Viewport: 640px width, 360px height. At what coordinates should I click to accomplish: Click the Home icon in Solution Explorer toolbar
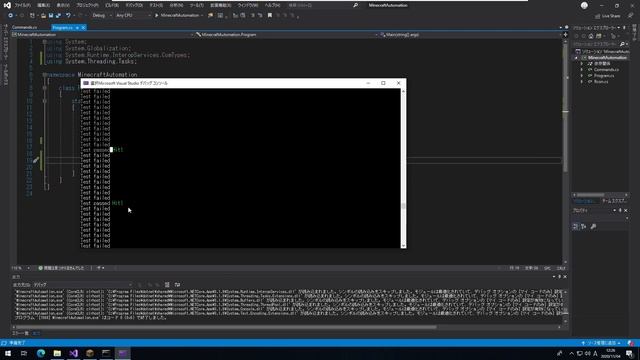click(591, 36)
